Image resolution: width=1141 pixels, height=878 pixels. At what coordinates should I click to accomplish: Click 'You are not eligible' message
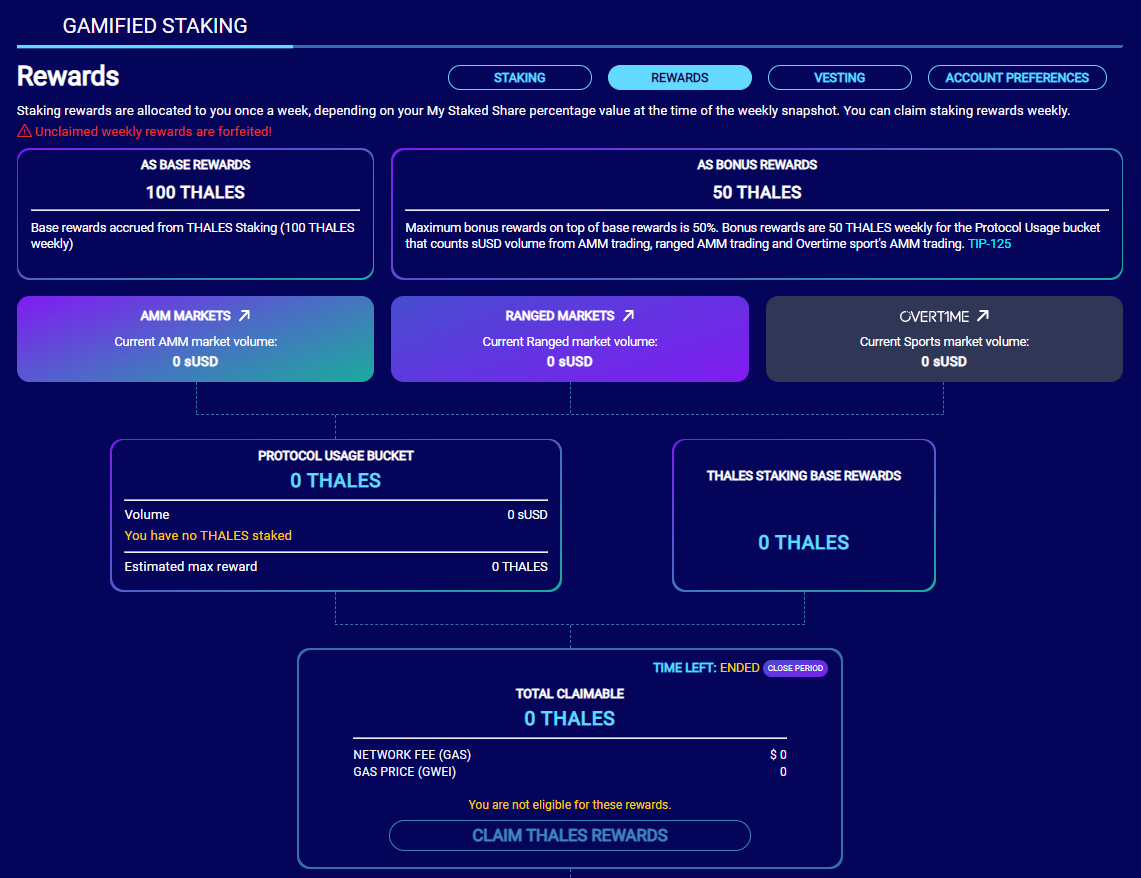[x=570, y=805]
